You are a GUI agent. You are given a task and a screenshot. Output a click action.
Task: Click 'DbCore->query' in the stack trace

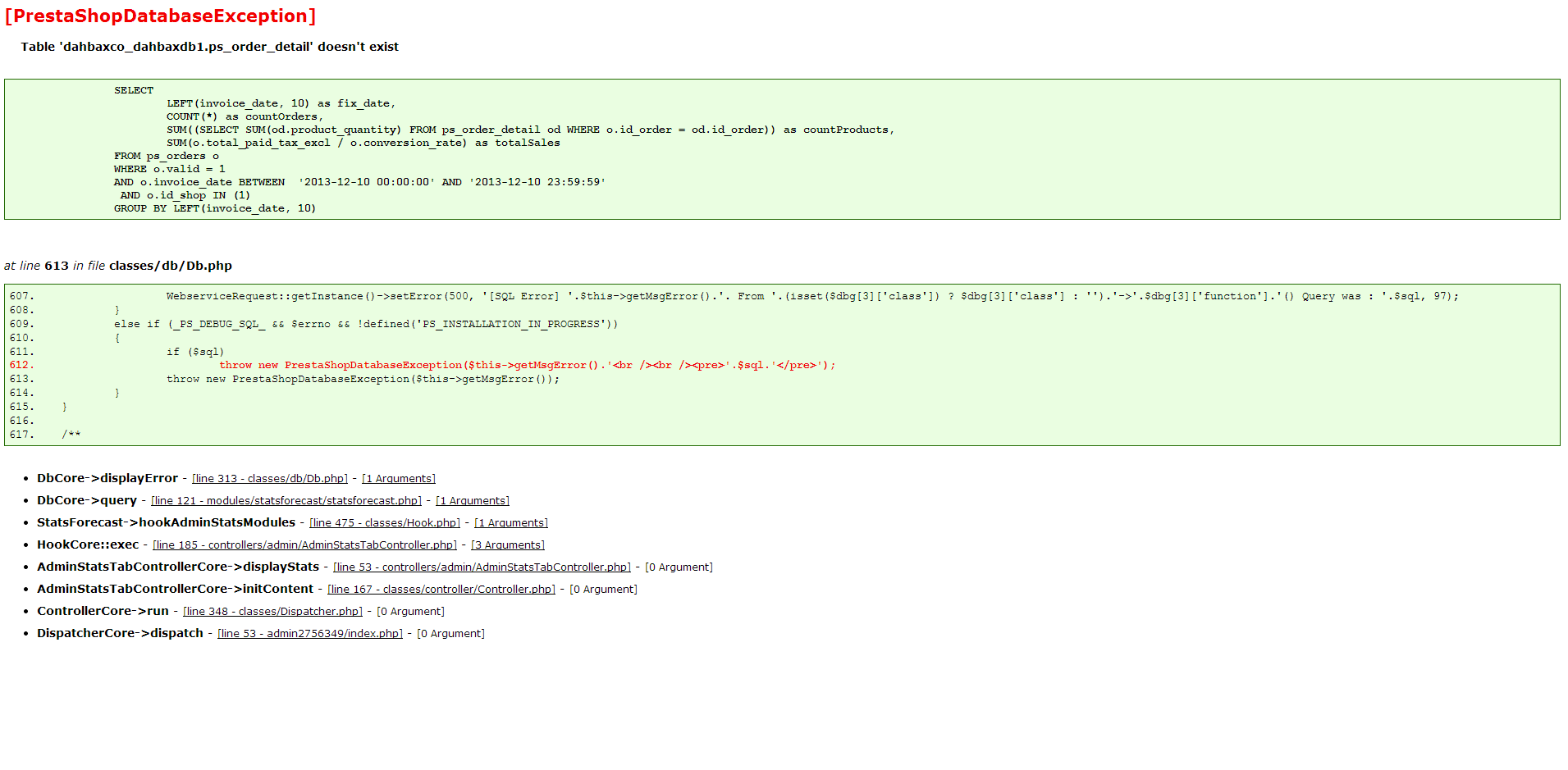(x=87, y=500)
